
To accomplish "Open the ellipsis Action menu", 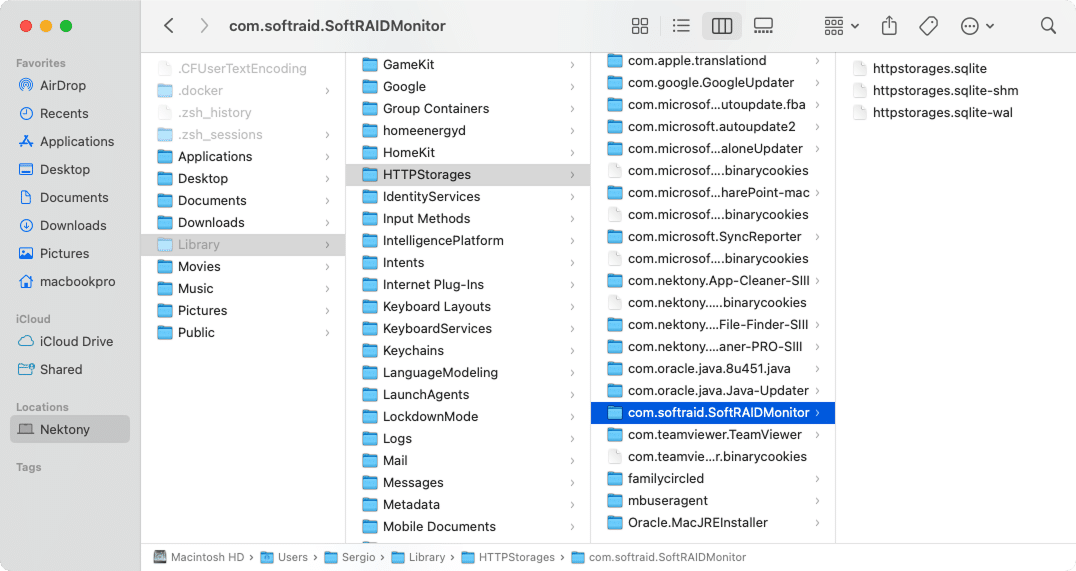I will (977, 26).
